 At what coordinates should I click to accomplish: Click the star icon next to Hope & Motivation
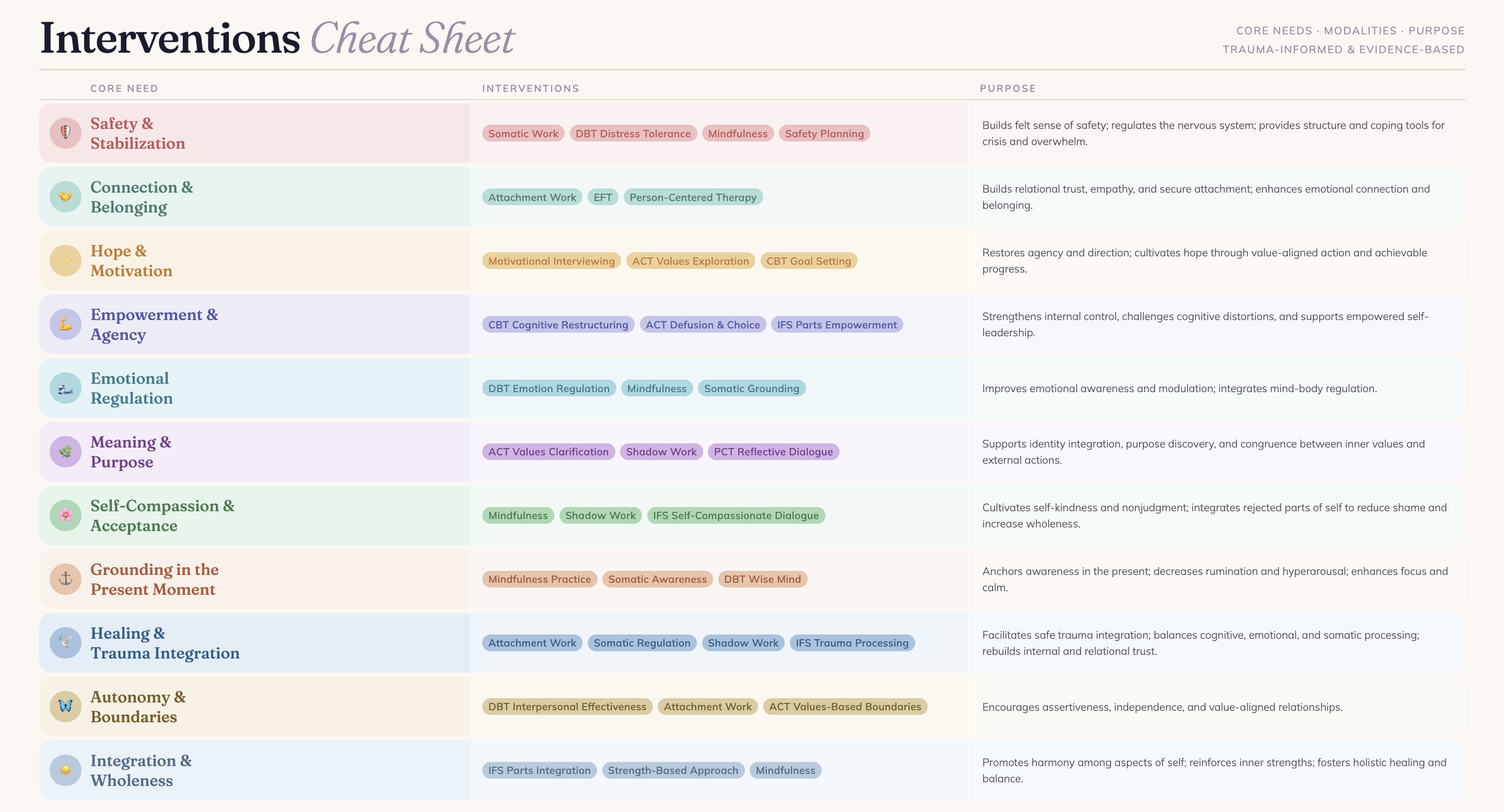[x=66, y=260]
